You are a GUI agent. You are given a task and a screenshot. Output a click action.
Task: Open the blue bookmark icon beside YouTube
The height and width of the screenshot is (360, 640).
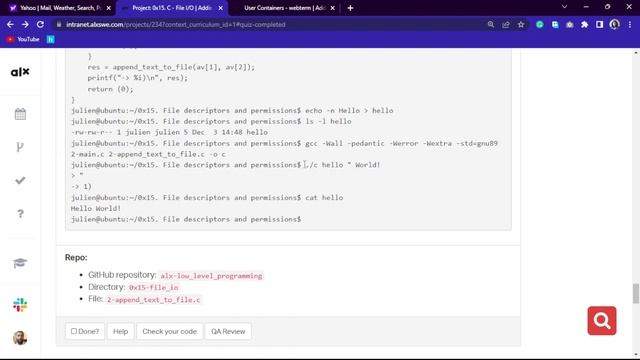pyautogui.click(x=51, y=39)
